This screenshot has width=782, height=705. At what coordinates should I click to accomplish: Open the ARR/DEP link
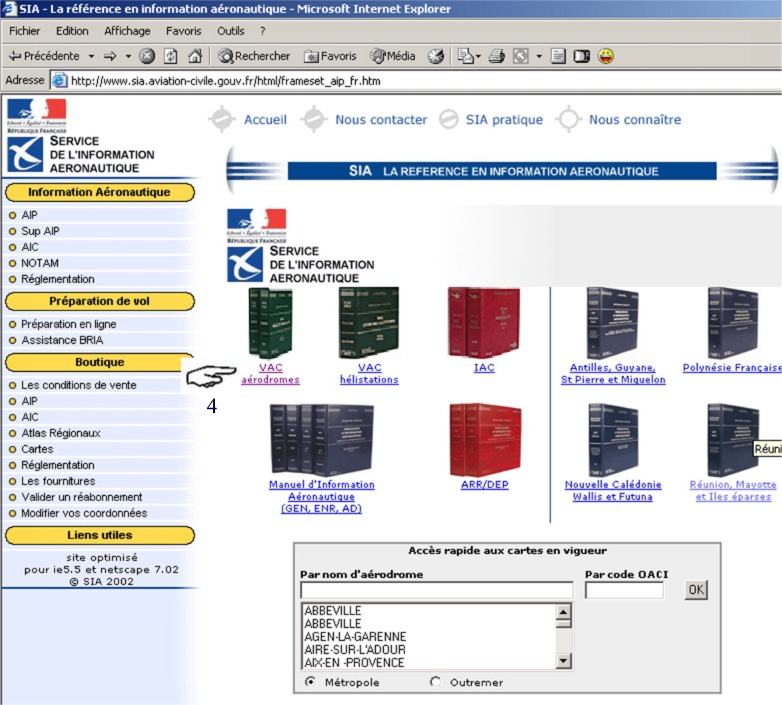tap(485, 485)
